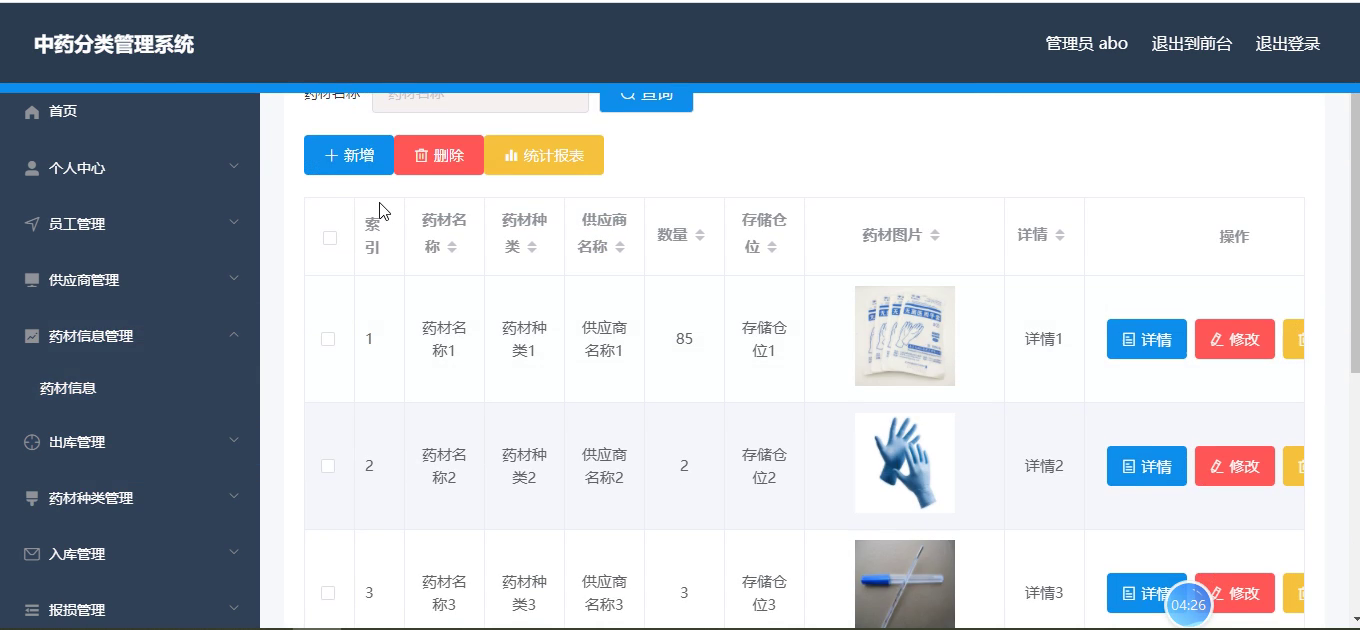The width and height of the screenshot is (1360, 630).
Task: Click the list icon beside 报损管理
Action: pyautogui.click(x=32, y=610)
